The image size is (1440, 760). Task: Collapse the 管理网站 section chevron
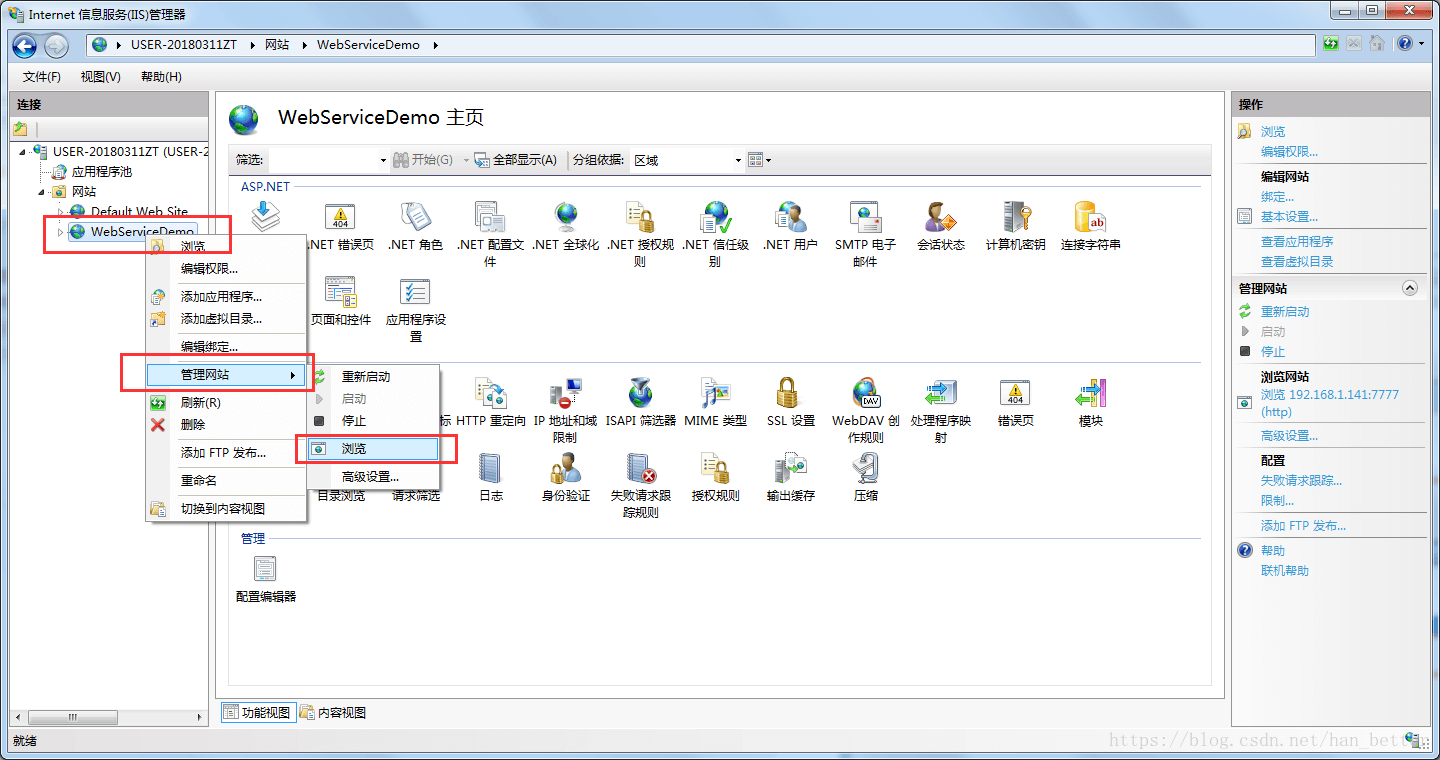(1410, 288)
